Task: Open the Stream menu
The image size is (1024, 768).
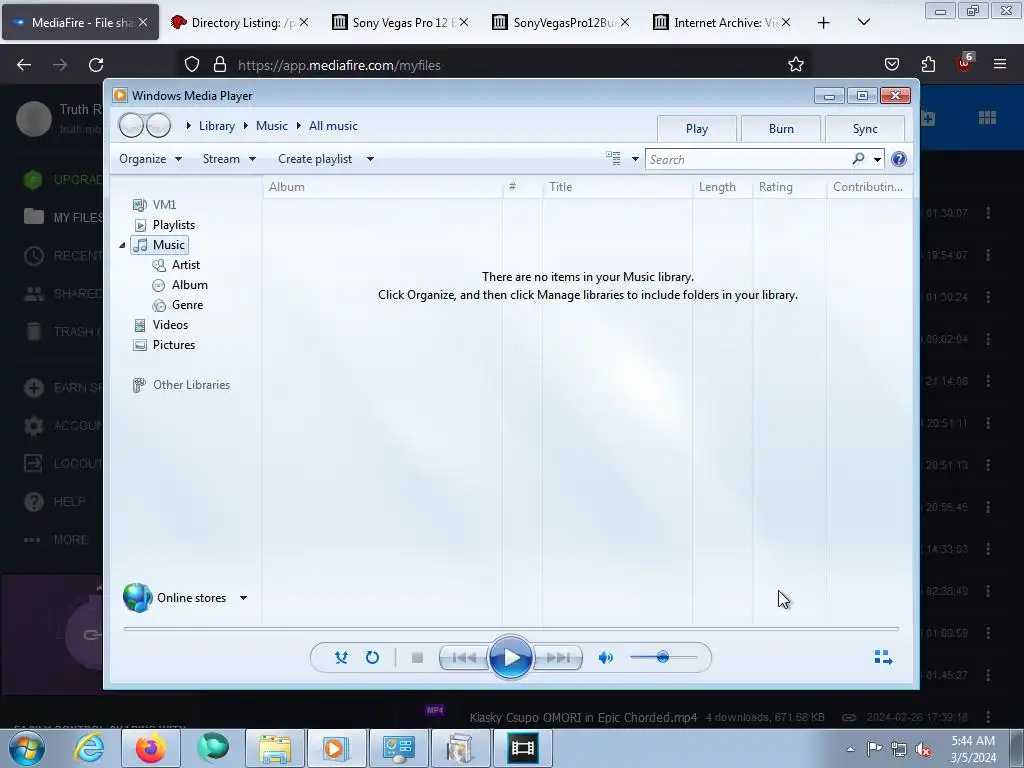Action: (x=229, y=159)
